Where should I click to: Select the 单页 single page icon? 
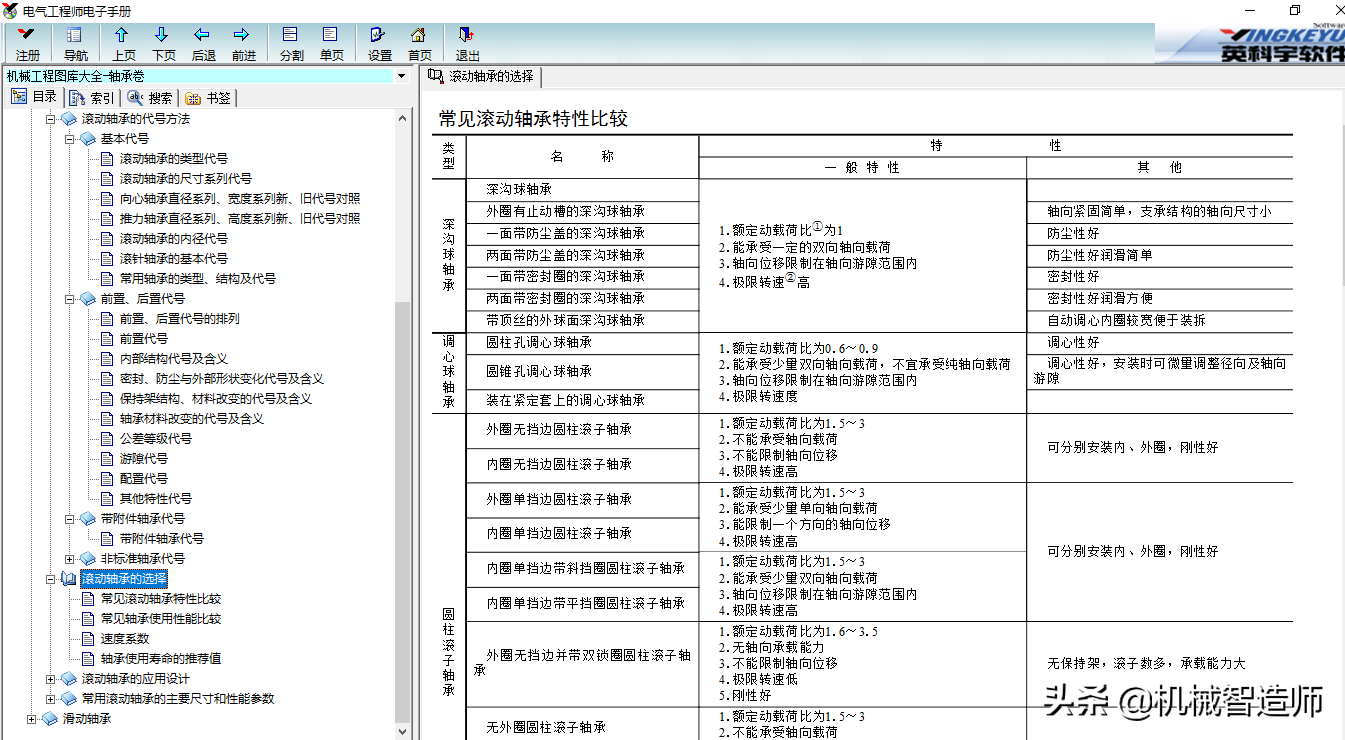[x=331, y=35]
